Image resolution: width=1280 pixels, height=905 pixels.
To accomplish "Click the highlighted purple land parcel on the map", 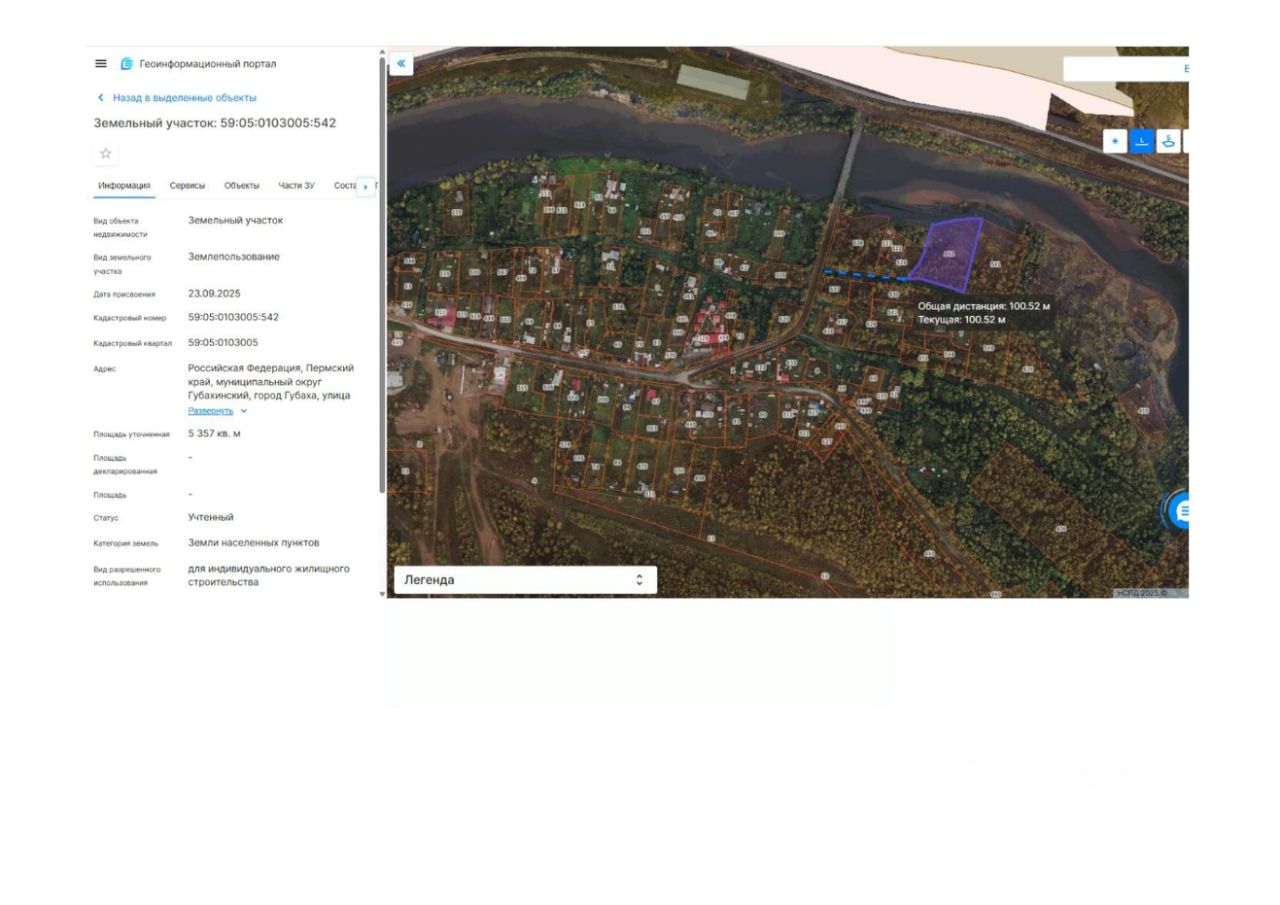I will tap(947, 254).
